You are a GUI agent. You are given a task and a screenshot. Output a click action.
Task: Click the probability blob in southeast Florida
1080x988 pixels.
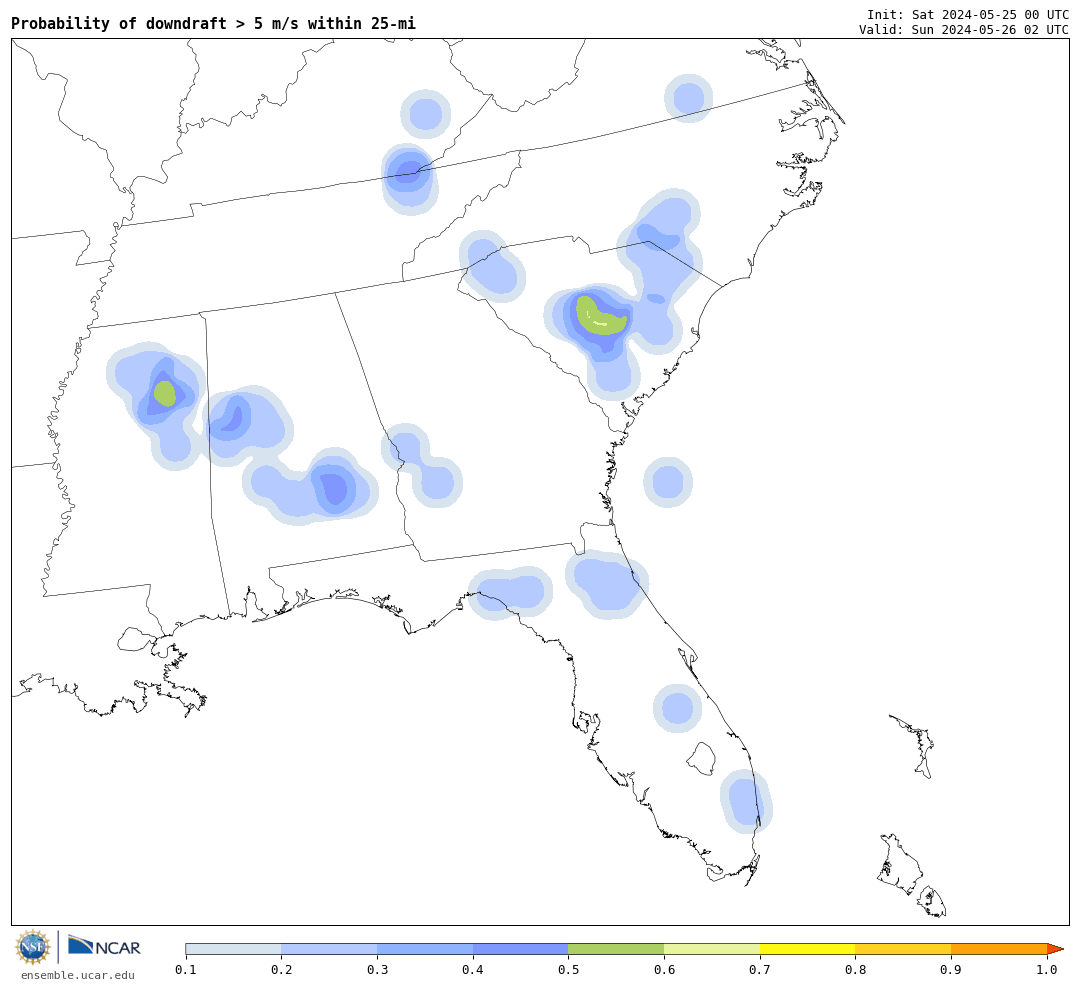[746, 801]
